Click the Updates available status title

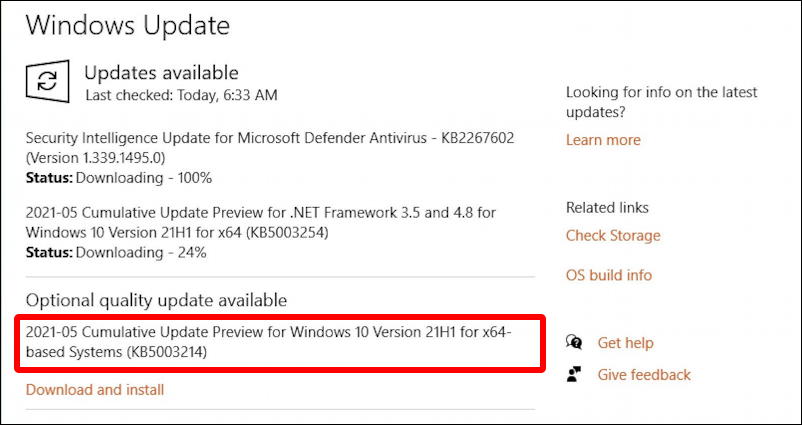pos(161,73)
